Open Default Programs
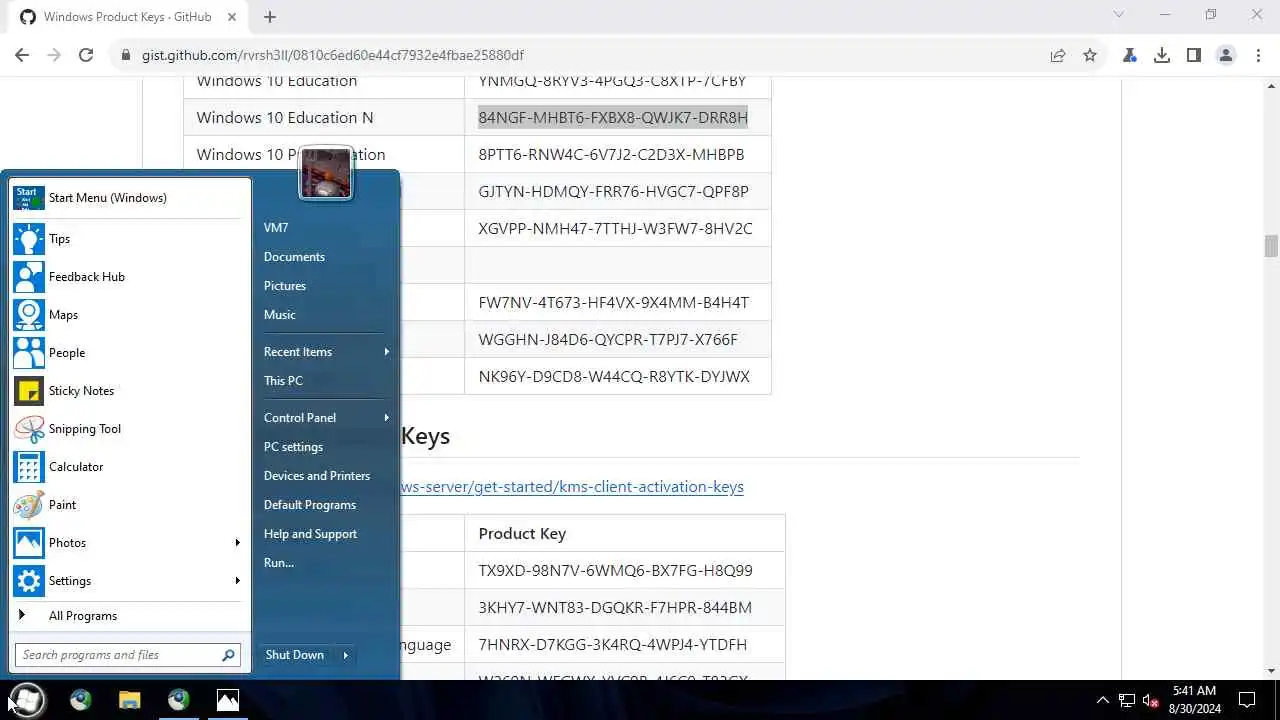Screen dimensions: 1280x720 pos(310,505)
